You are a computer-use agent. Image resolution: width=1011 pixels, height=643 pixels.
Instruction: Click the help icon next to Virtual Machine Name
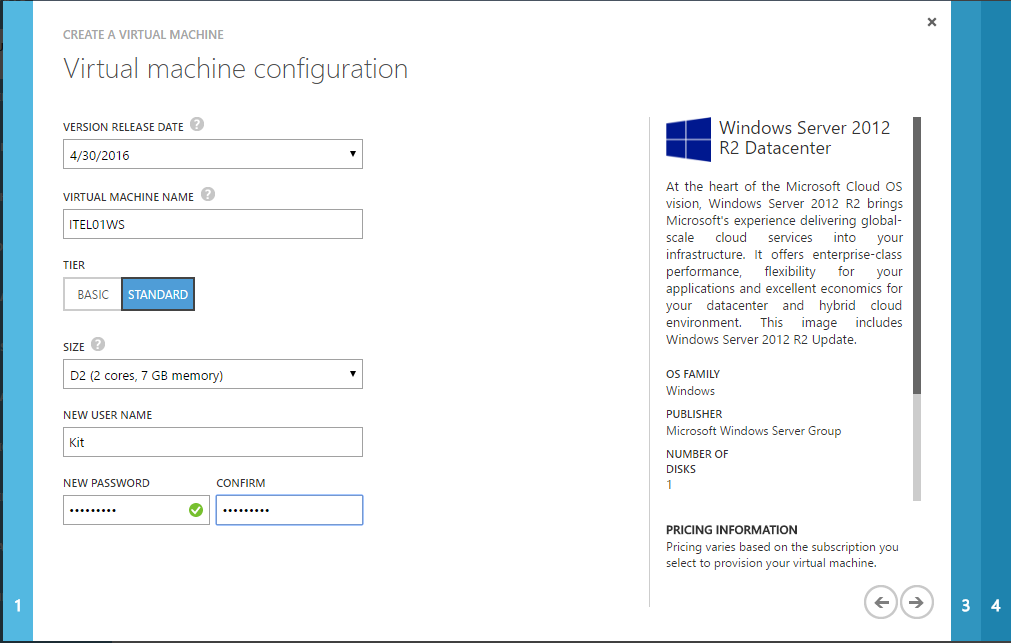[208, 194]
